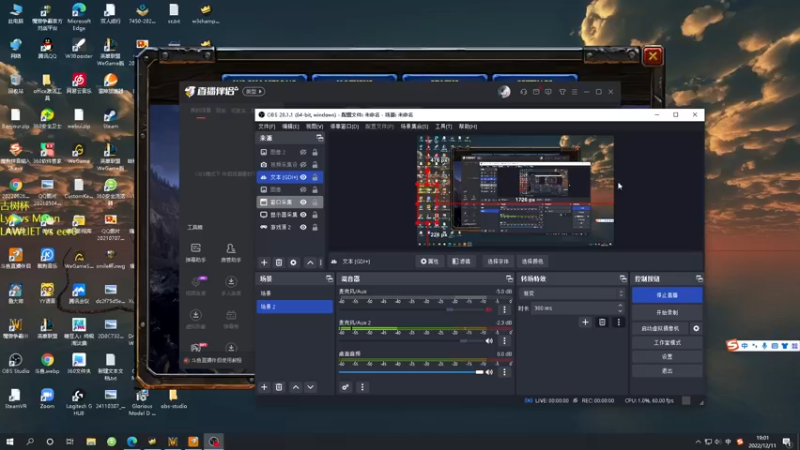Hide the 窗口采集 window capture source
The width and height of the screenshot is (800, 450).
pos(303,202)
